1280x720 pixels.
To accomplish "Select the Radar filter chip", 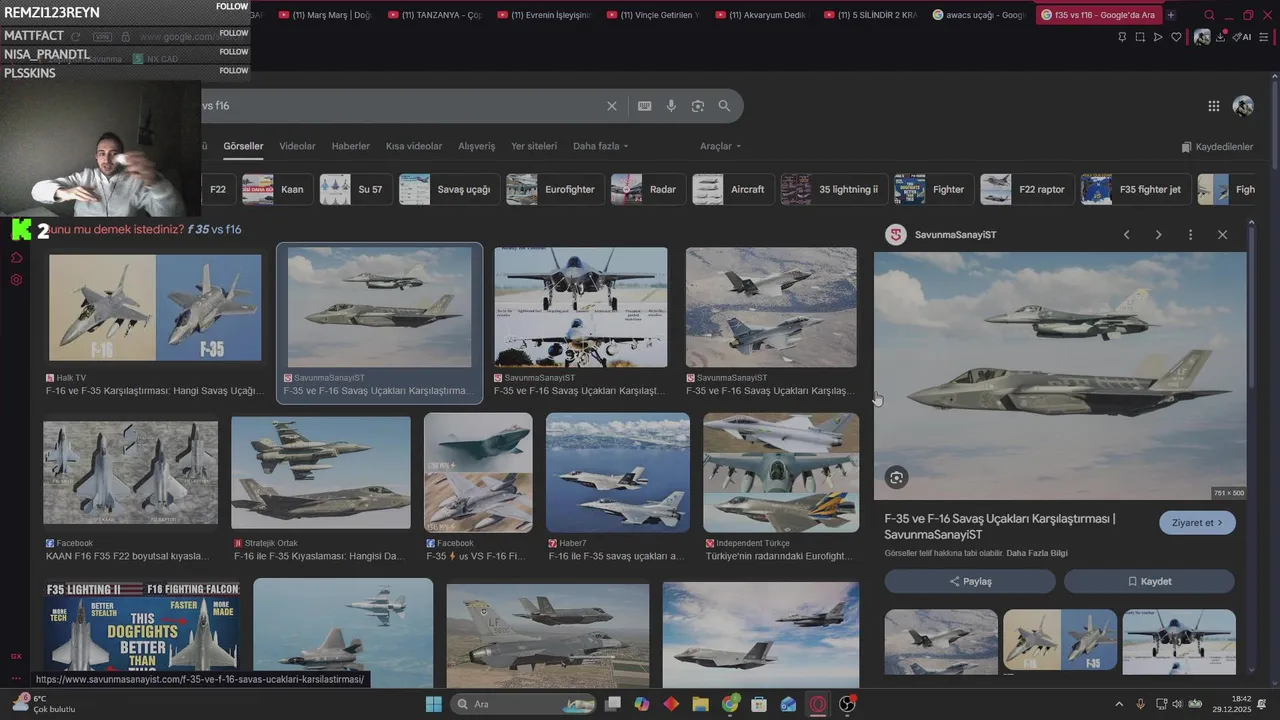I will coord(648,189).
